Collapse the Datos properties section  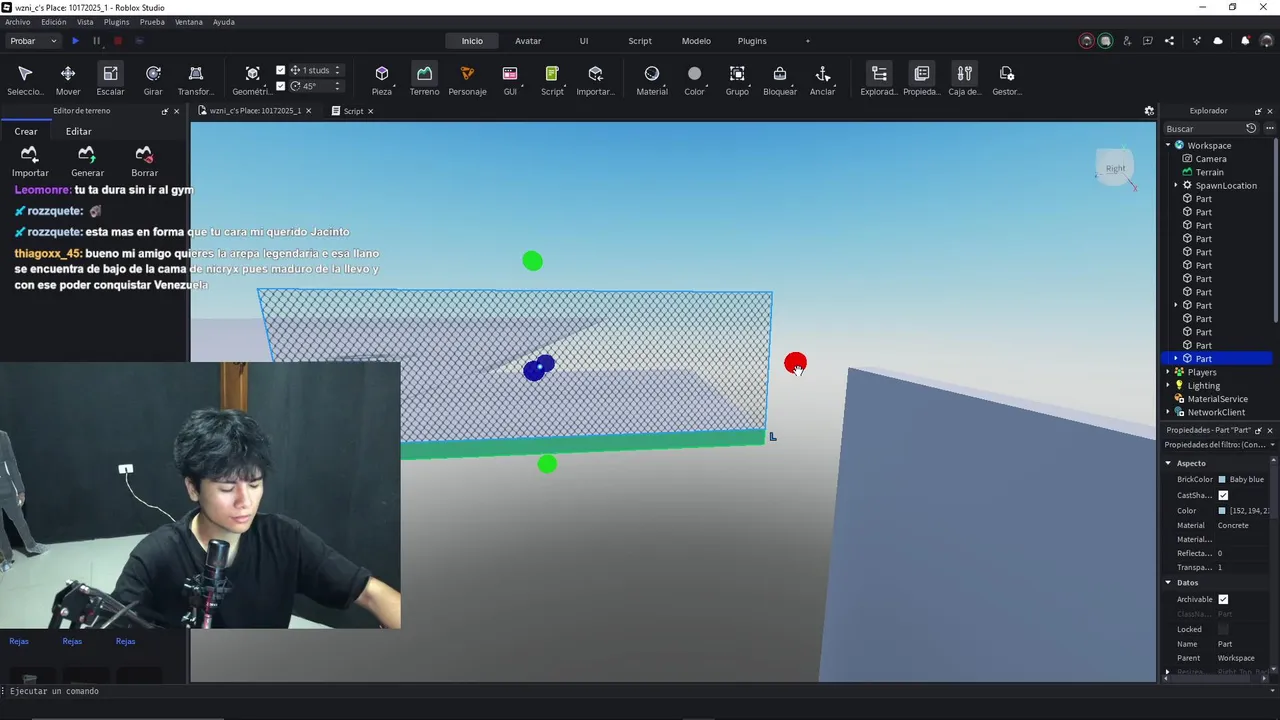(1168, 582)
